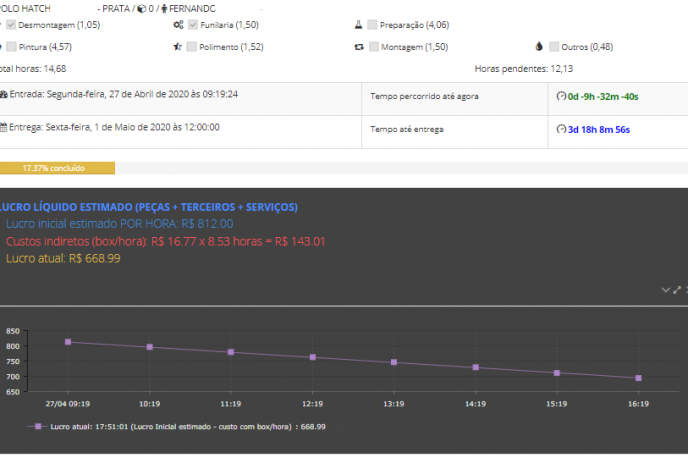Click the Preparação flask icon
The image size is (688, 458).
(358, 24)
